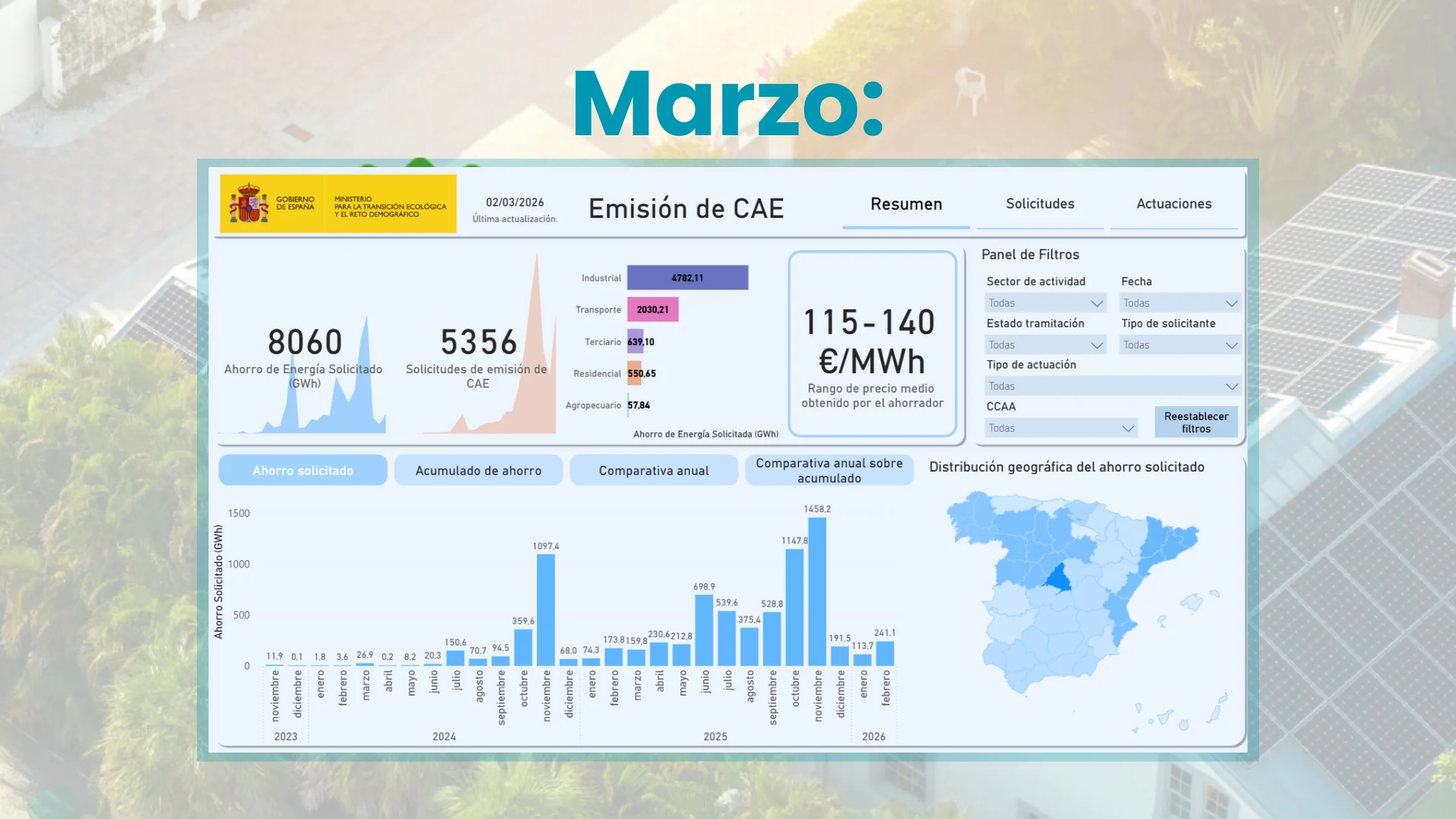Select the Residencial bar in the sector chart
The height and width of the screenshot is (819, 1456).
click(634, 373)
